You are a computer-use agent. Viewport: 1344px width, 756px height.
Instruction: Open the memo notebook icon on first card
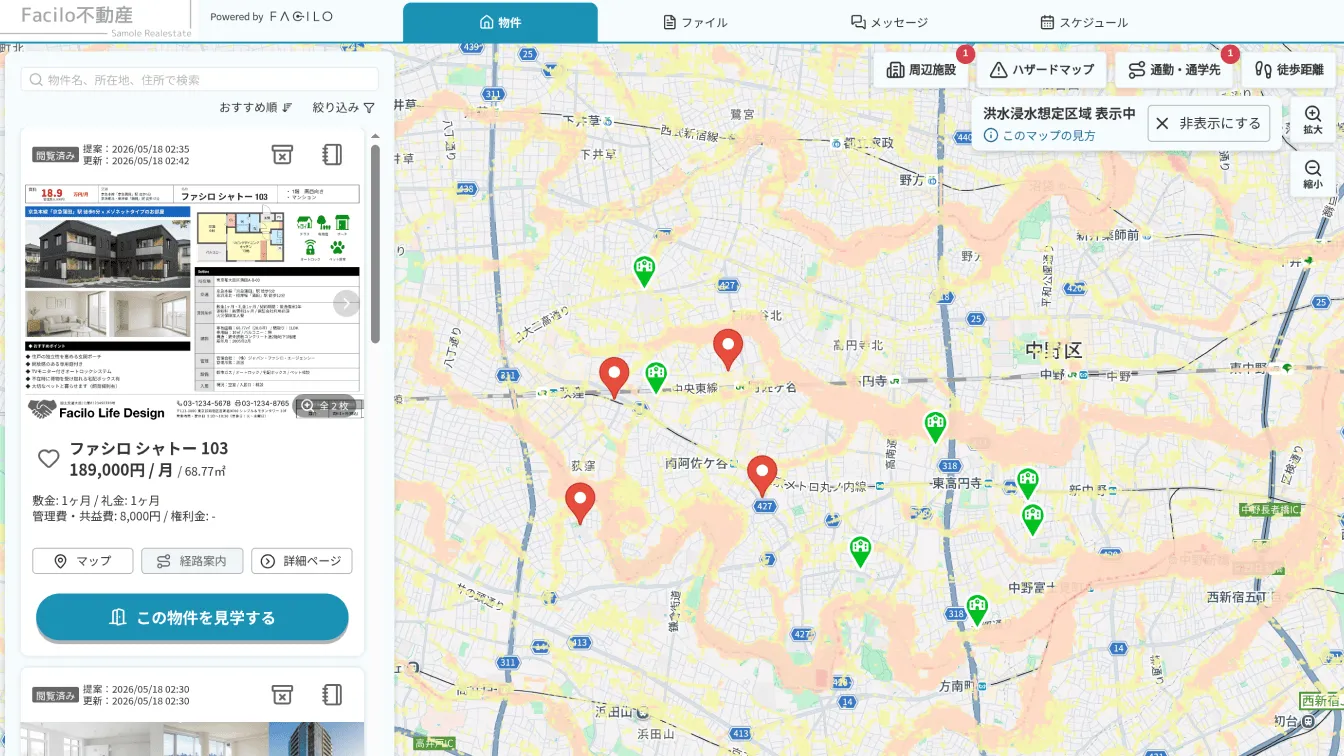click(333, 154)
